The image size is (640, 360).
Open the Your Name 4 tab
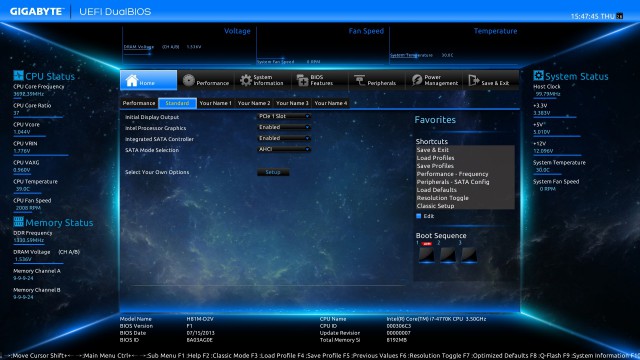pyautogui.click(x=331, y=103)
